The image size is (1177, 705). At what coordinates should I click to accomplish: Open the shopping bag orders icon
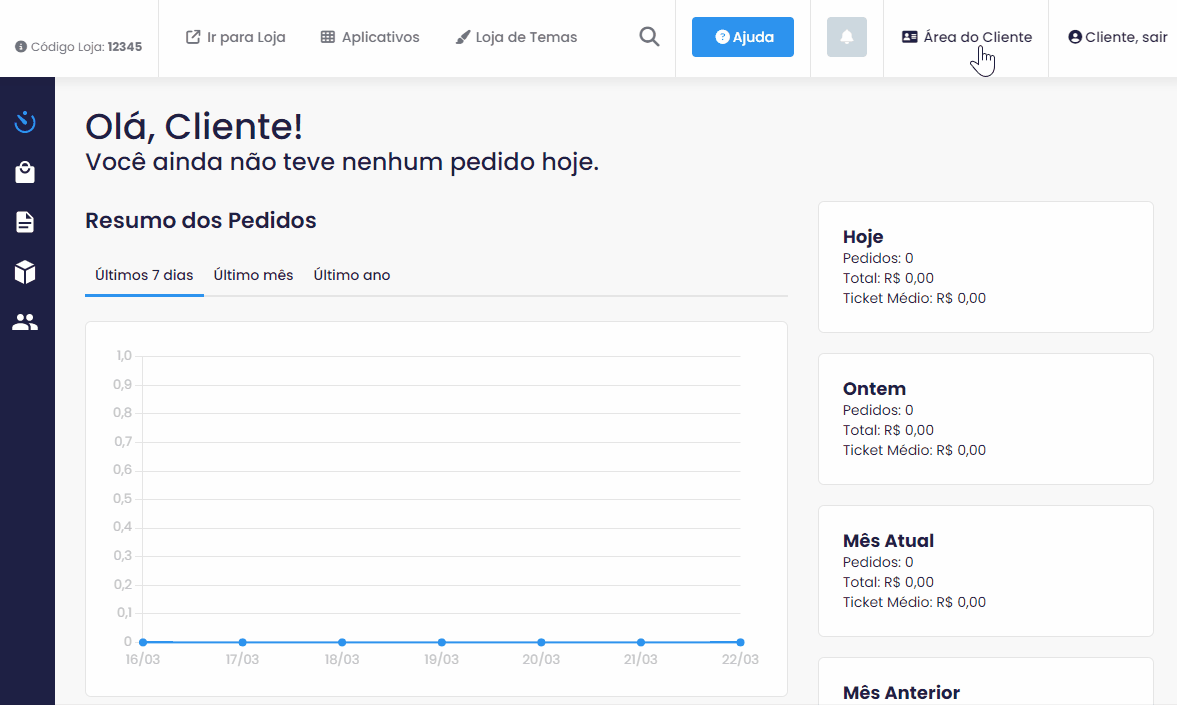[25, 172]
